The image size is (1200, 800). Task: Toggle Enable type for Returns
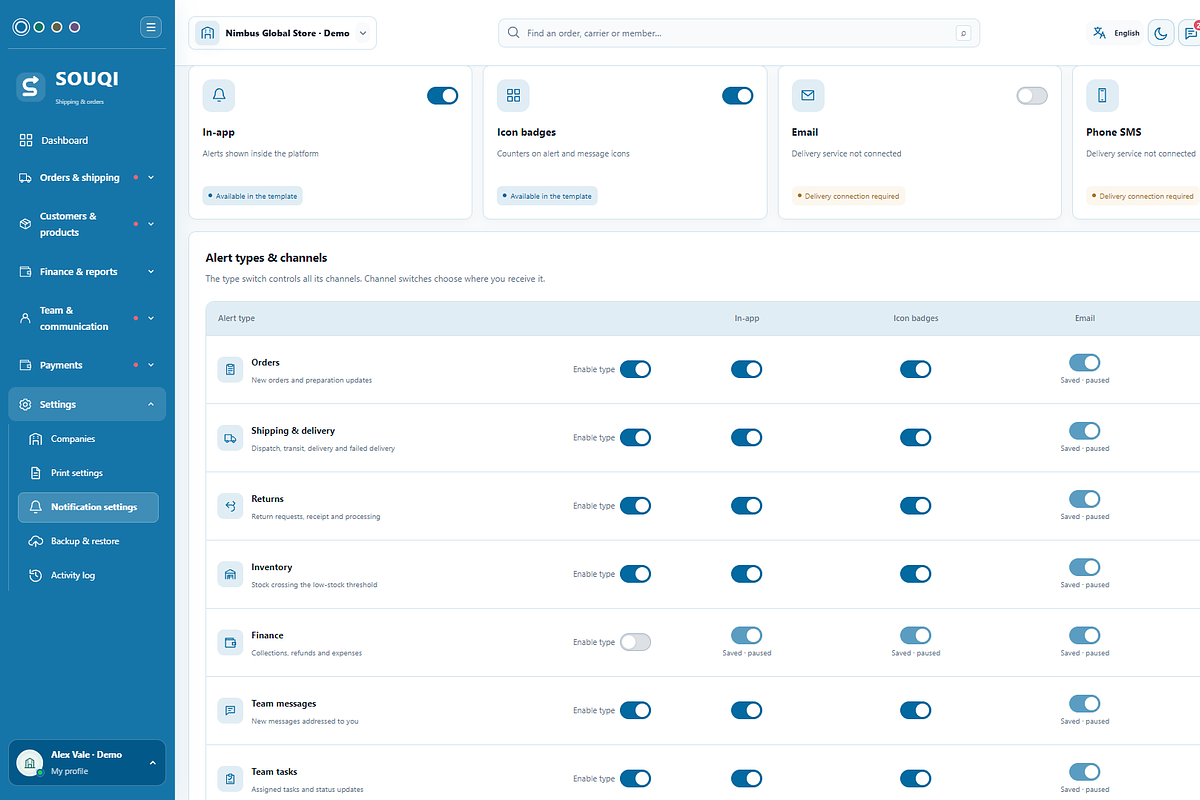coord(635,506)
